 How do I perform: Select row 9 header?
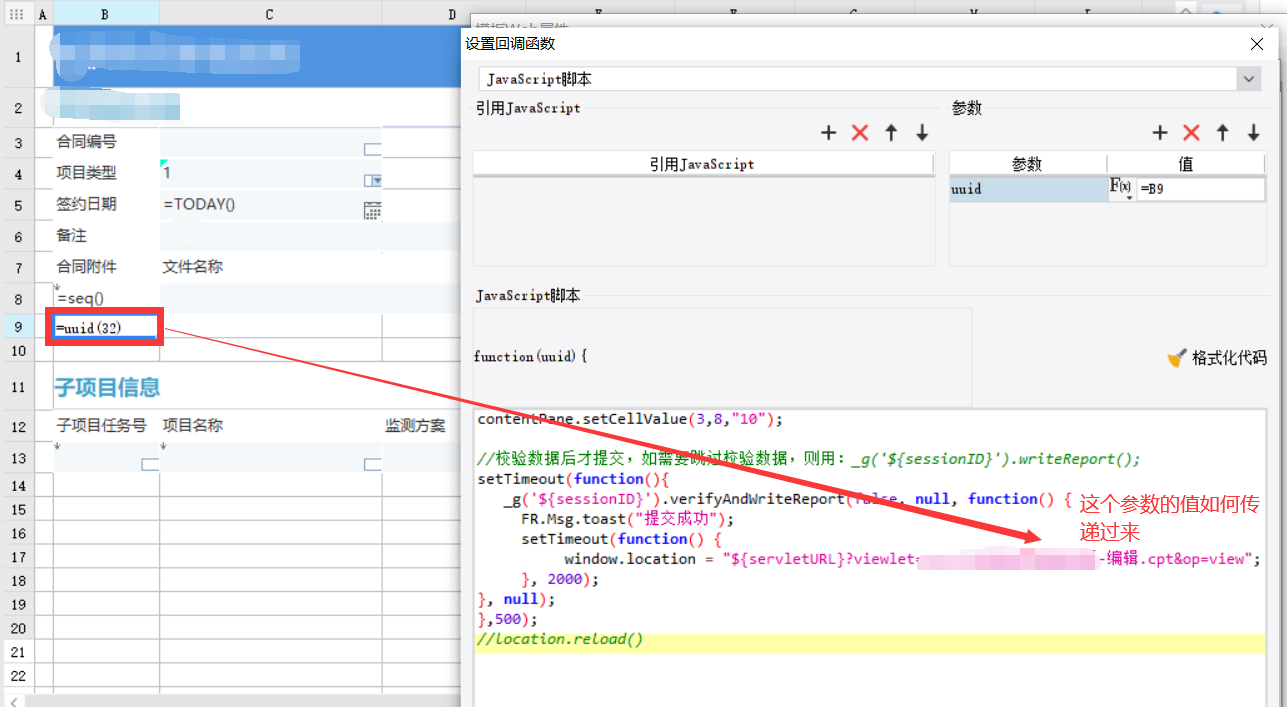[17, 327]
